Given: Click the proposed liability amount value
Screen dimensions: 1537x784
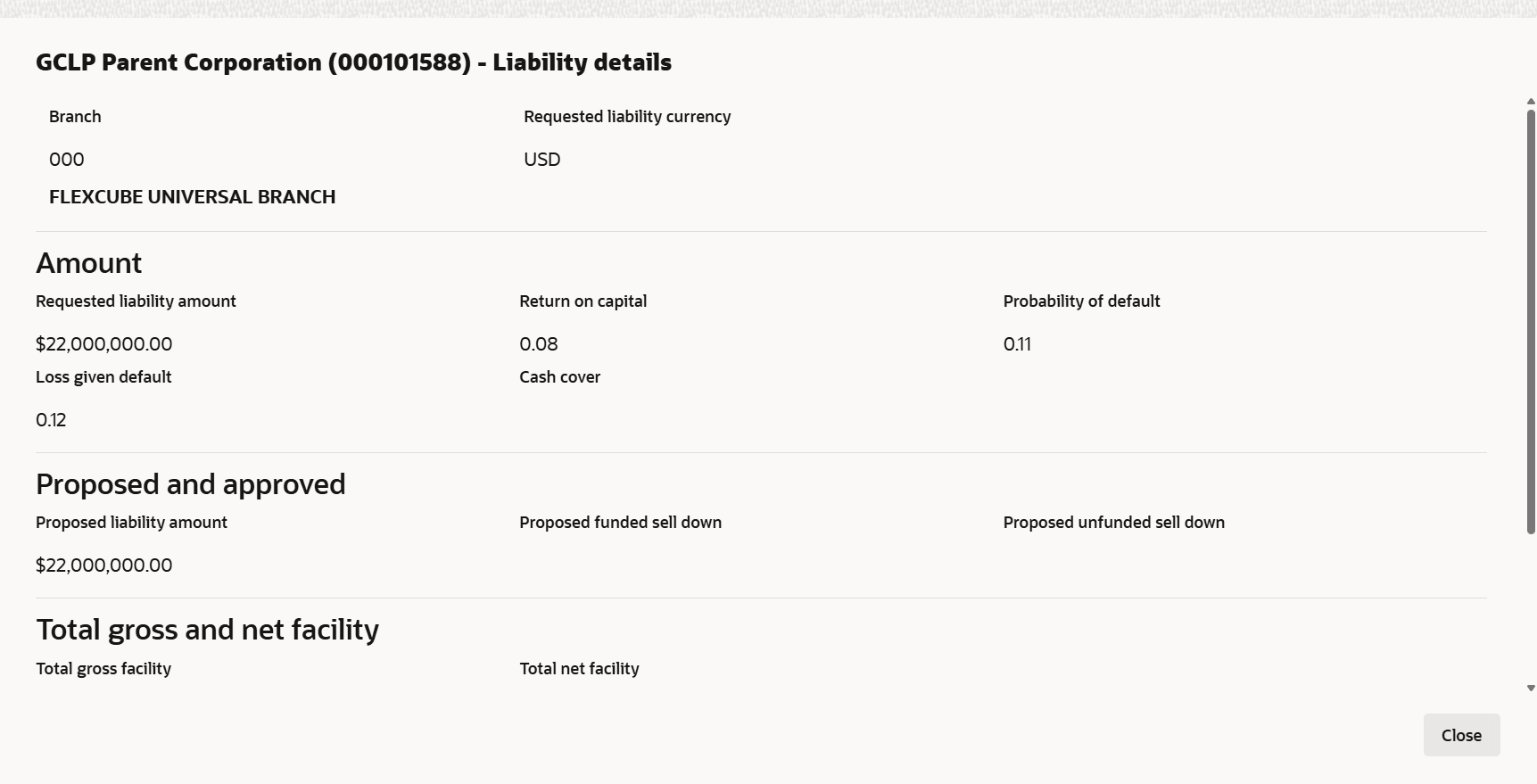Looking at the screenshot, I should pyautogui.click(x=104, y=565).
